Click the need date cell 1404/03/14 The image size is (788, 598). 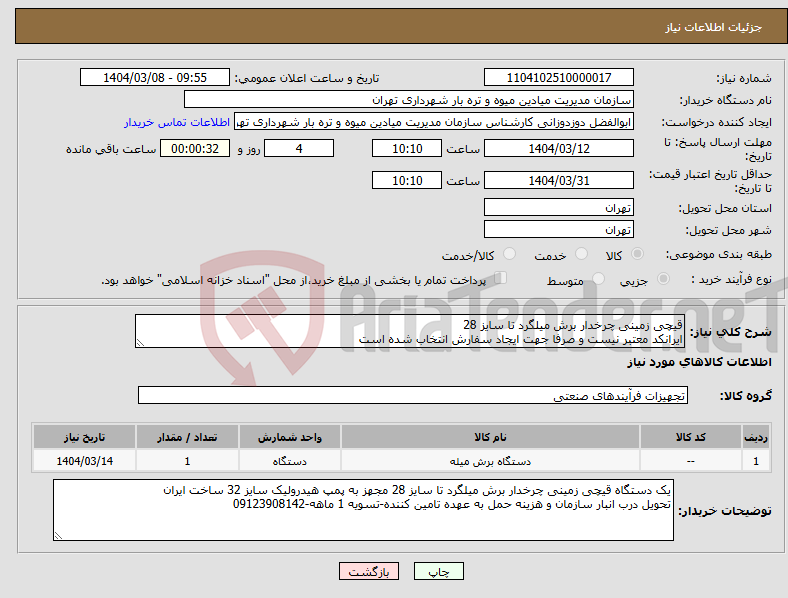coord(84,461)
